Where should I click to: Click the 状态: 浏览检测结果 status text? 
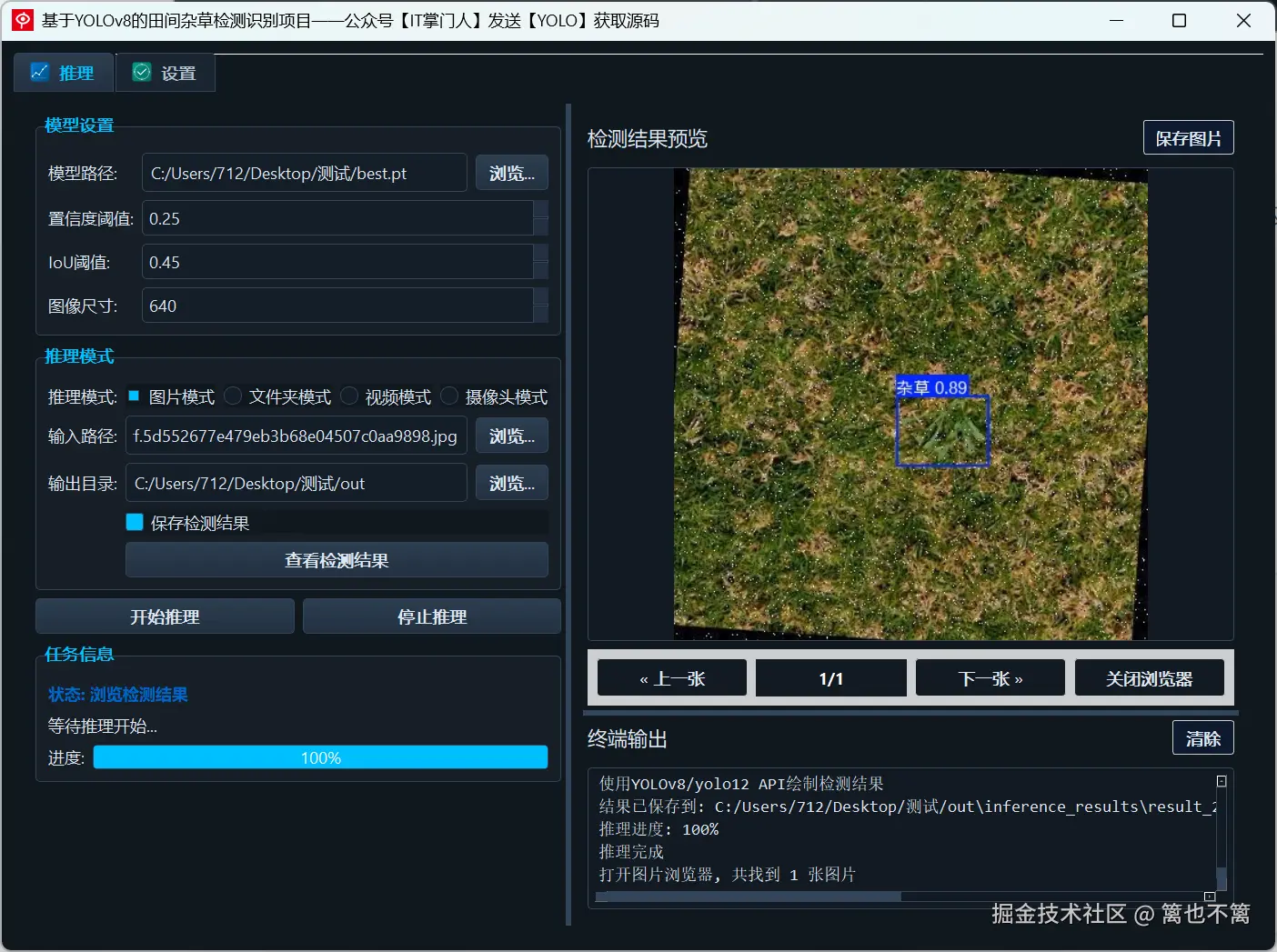118,695
